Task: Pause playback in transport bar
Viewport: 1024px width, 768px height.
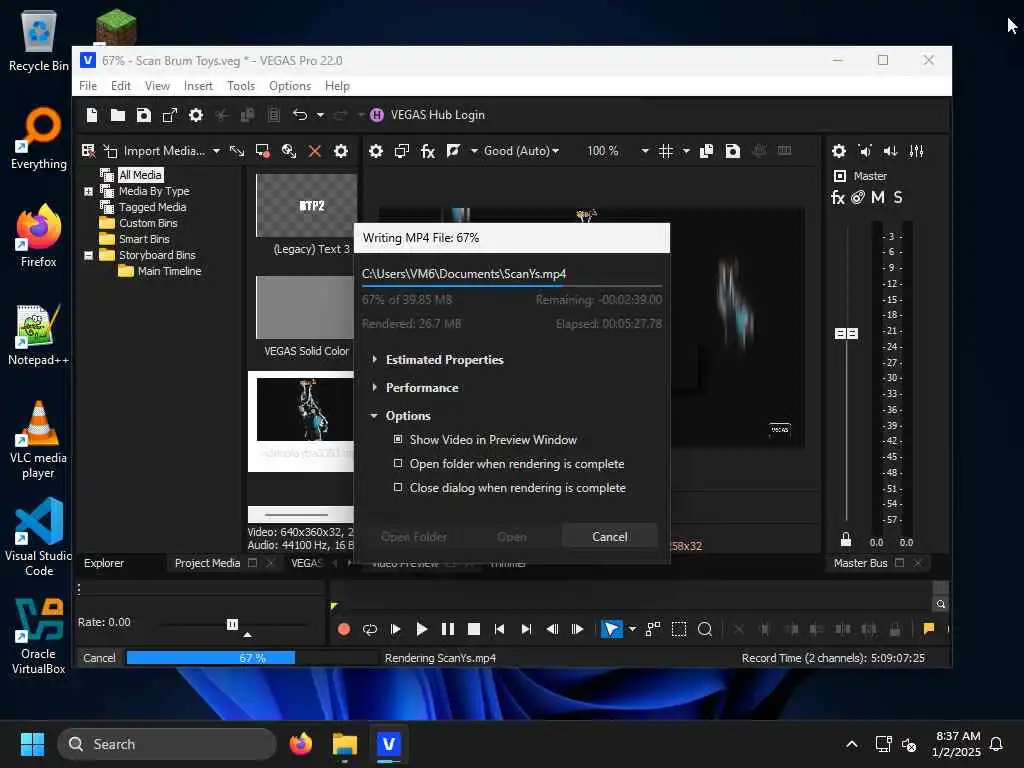Action: pos(448,630)
